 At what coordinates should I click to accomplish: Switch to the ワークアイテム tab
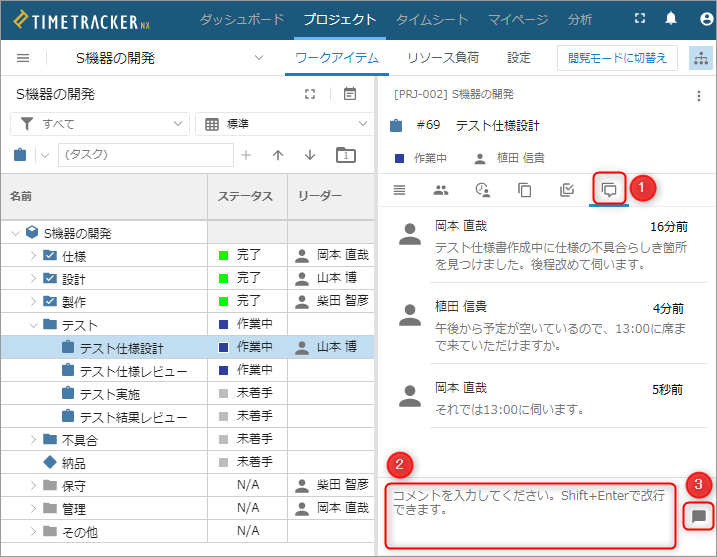coord(337,58)
